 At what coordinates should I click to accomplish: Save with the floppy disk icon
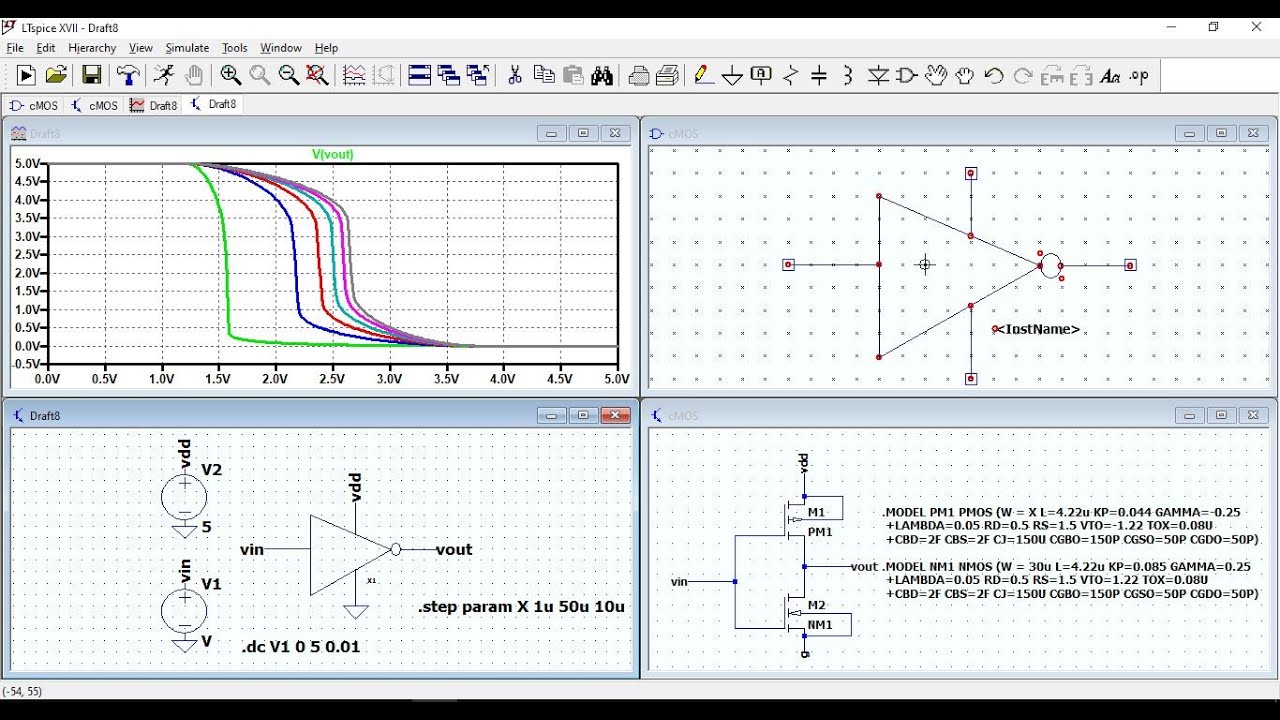click(x=91, y=75)
